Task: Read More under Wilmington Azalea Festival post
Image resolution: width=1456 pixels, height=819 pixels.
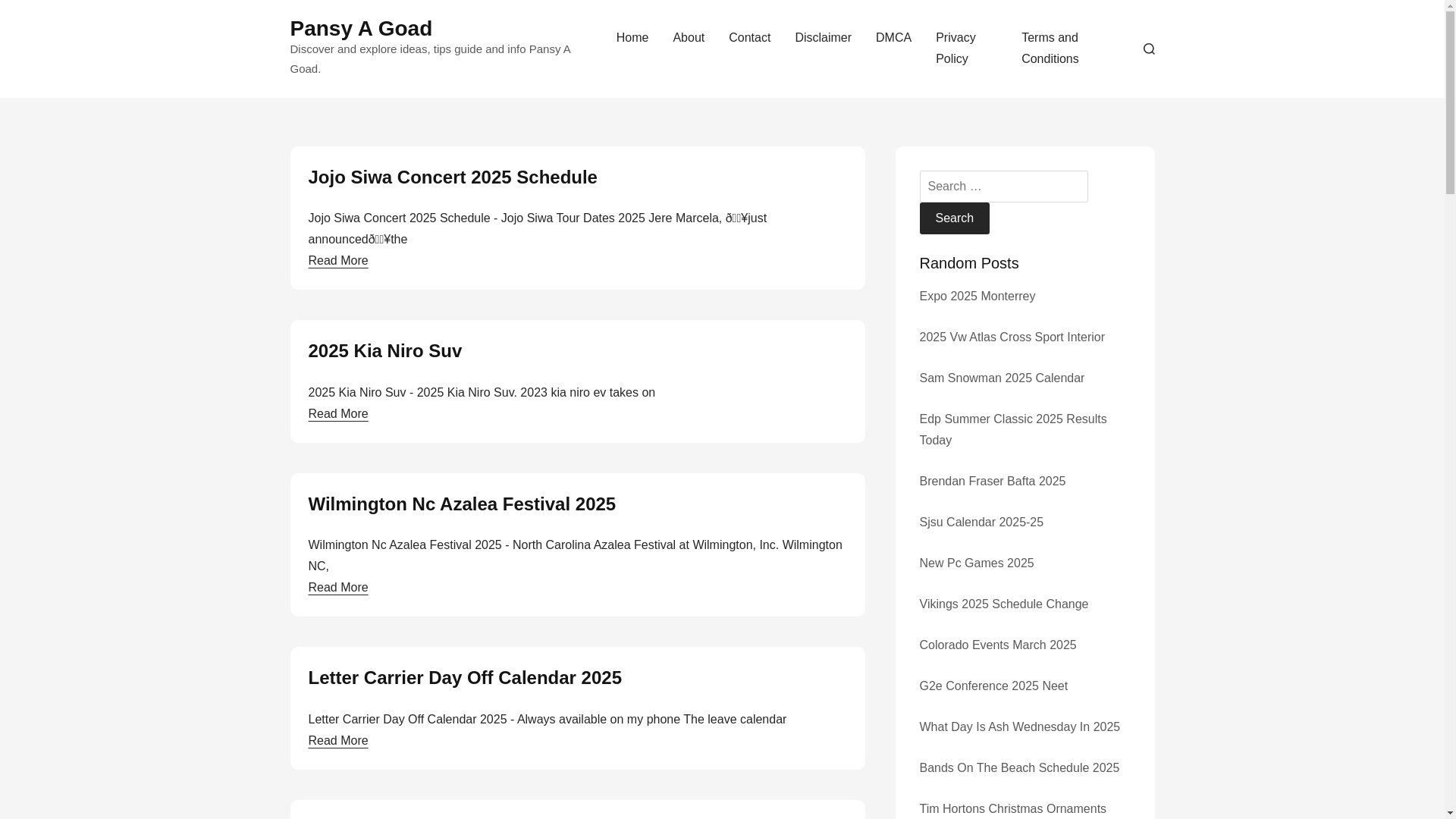Action: pyautogui.click(x=337, y=588)
